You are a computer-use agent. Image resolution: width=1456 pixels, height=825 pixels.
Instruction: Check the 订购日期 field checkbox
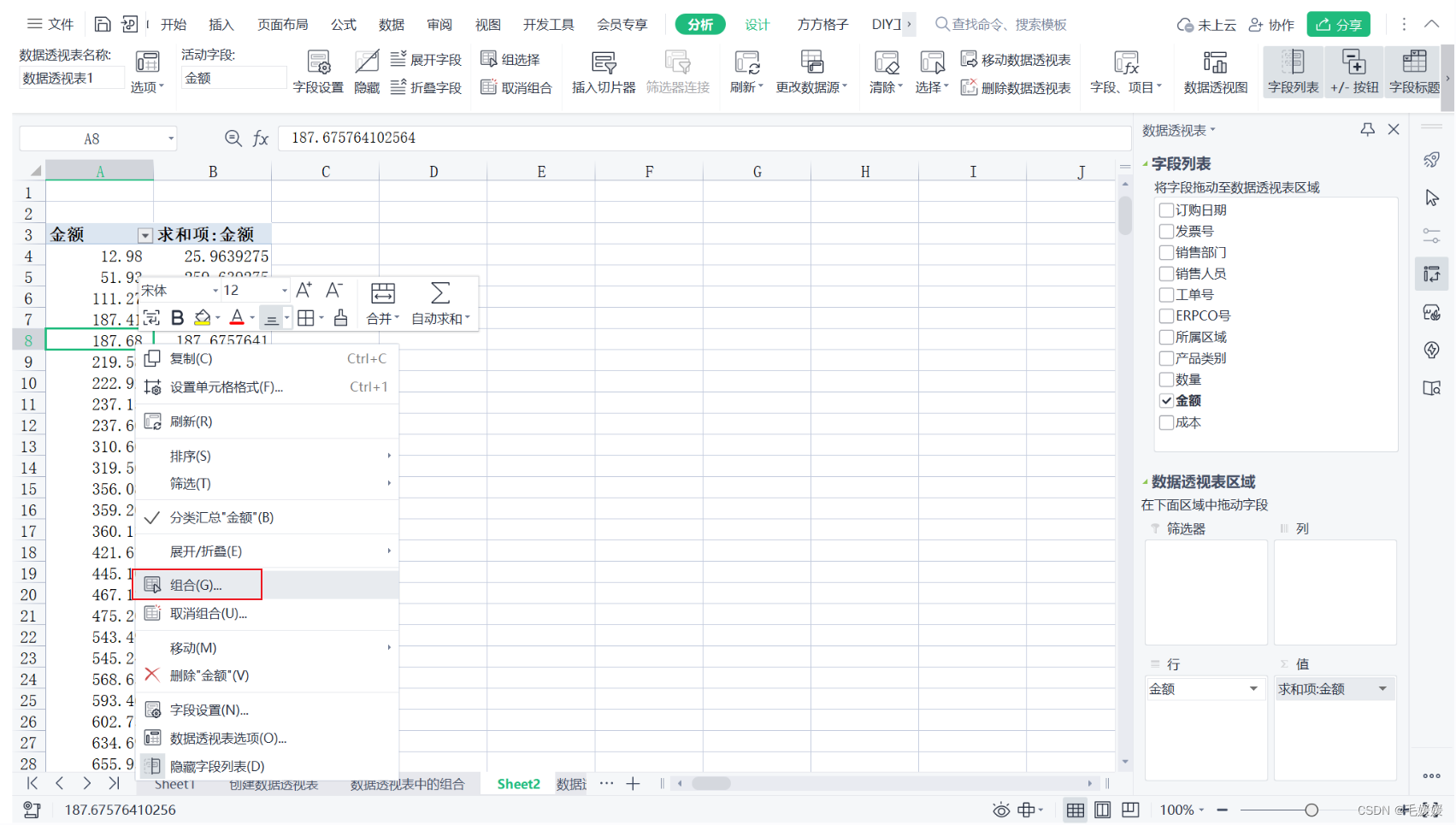tap(1166, 210)
